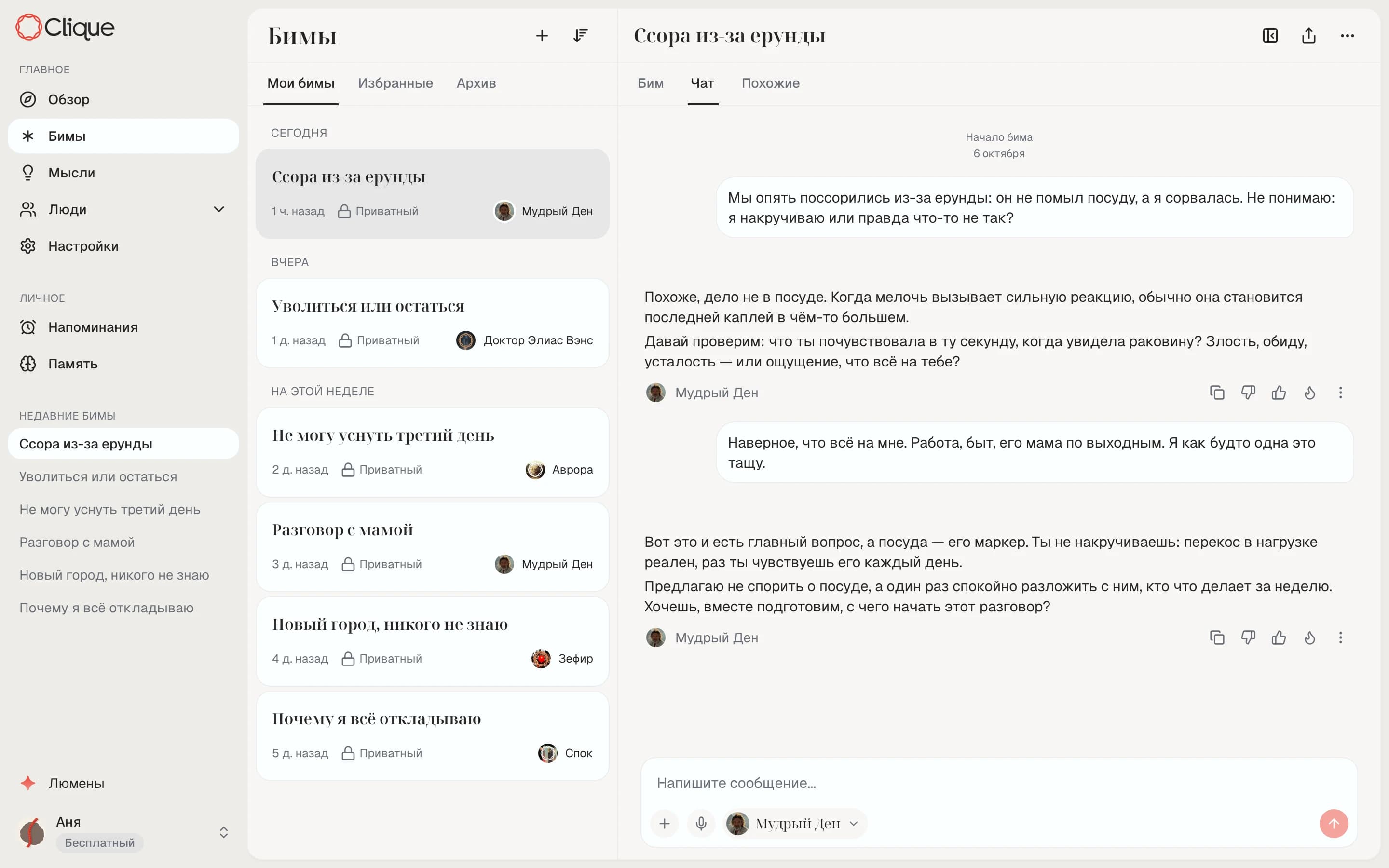
Task: Share the bim via upload icon
Action: (1308, 36)
